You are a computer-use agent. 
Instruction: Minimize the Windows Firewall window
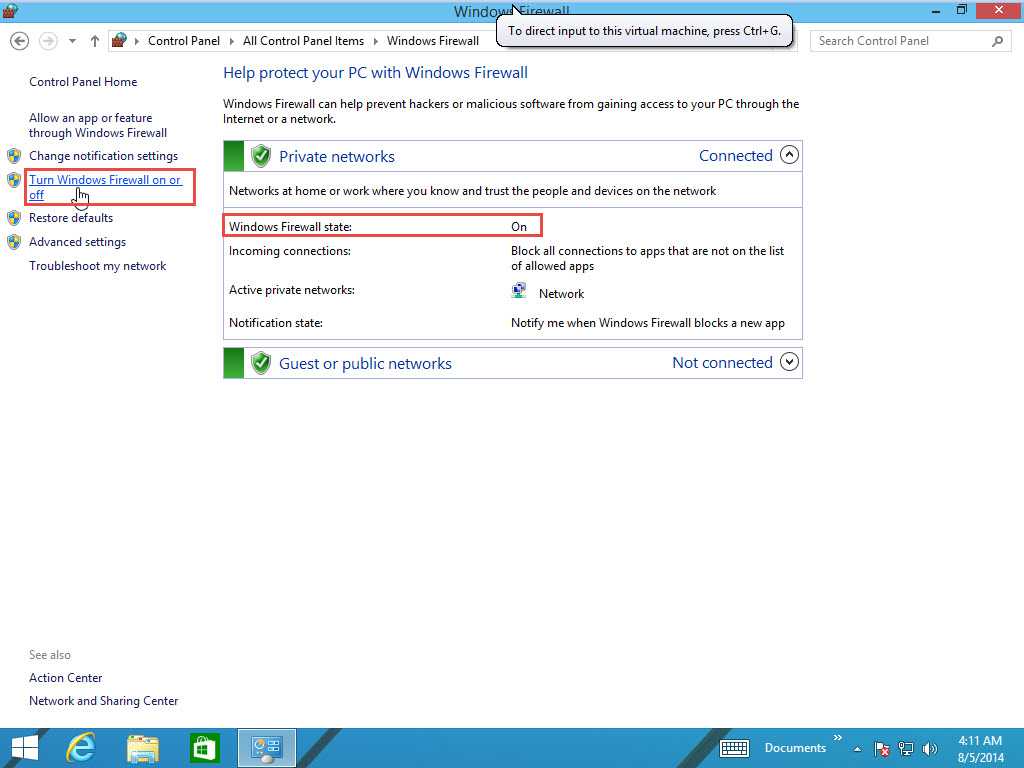coord(936,11)
